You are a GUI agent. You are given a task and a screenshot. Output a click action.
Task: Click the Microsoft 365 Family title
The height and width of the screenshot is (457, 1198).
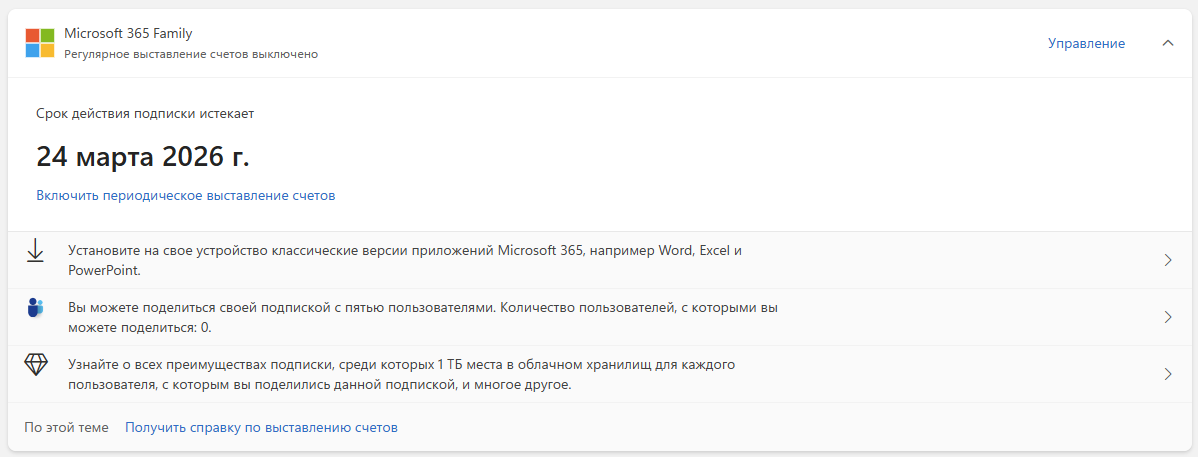coord(128,33)
